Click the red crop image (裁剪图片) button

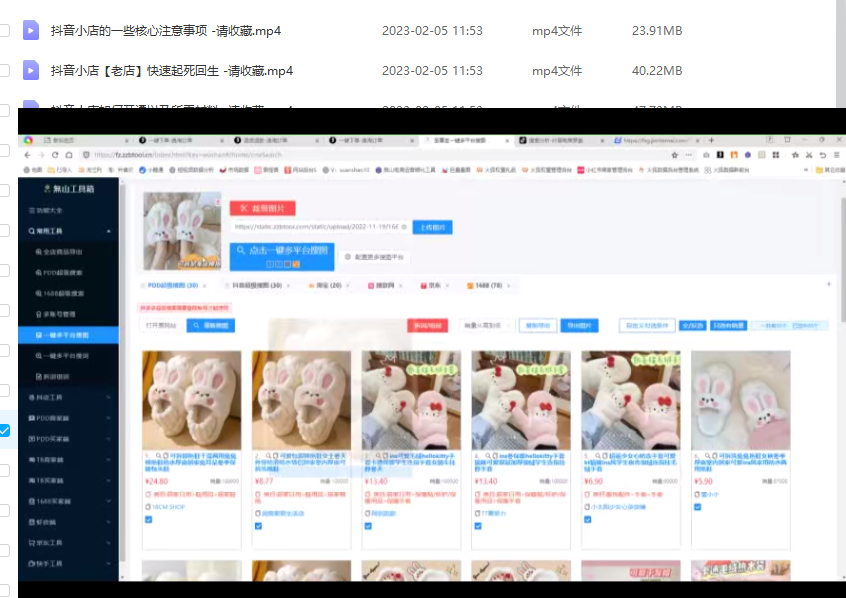262,208
